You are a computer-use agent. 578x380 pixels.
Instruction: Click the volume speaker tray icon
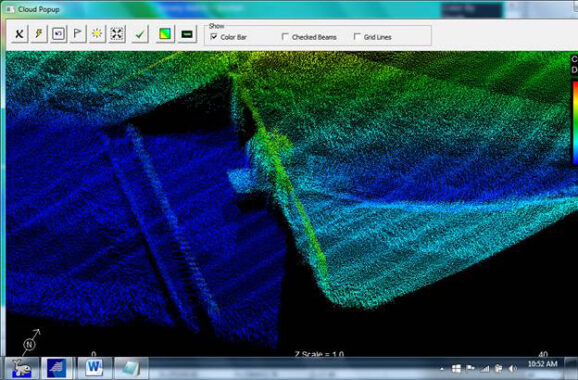point(512,368)
